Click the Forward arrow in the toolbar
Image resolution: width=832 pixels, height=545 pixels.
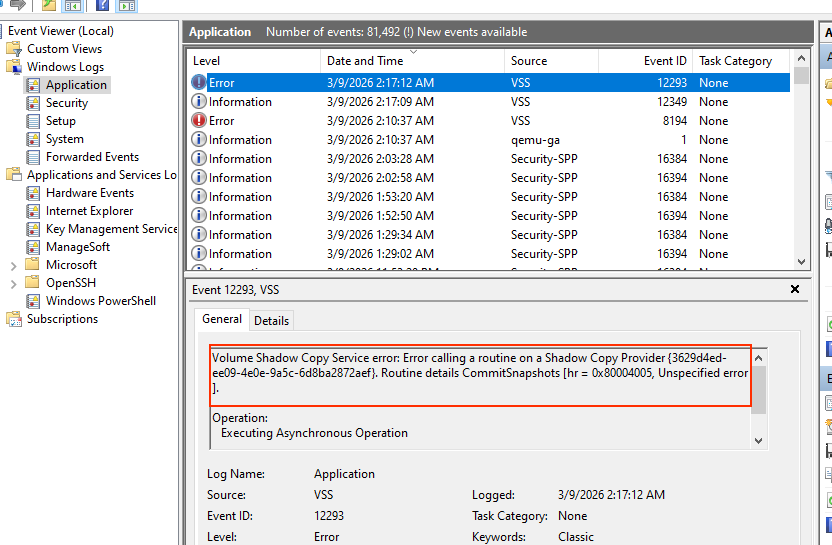(17, 6)
